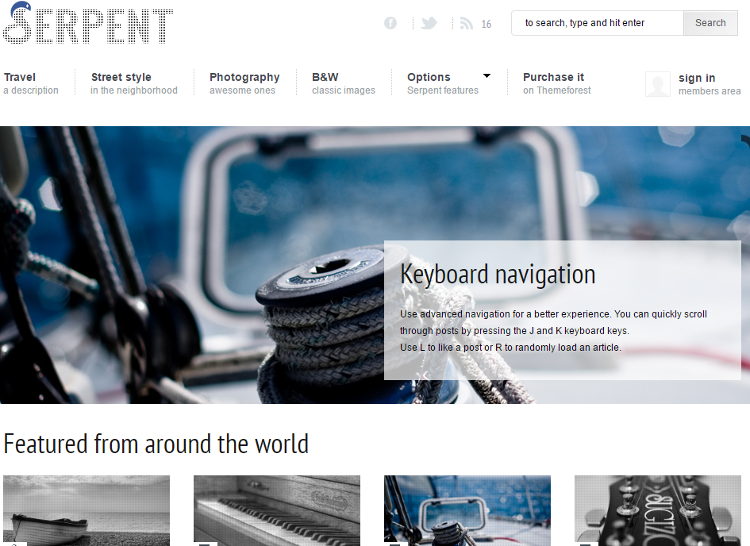Click the Serpent logo

click(x=88, y=23)
